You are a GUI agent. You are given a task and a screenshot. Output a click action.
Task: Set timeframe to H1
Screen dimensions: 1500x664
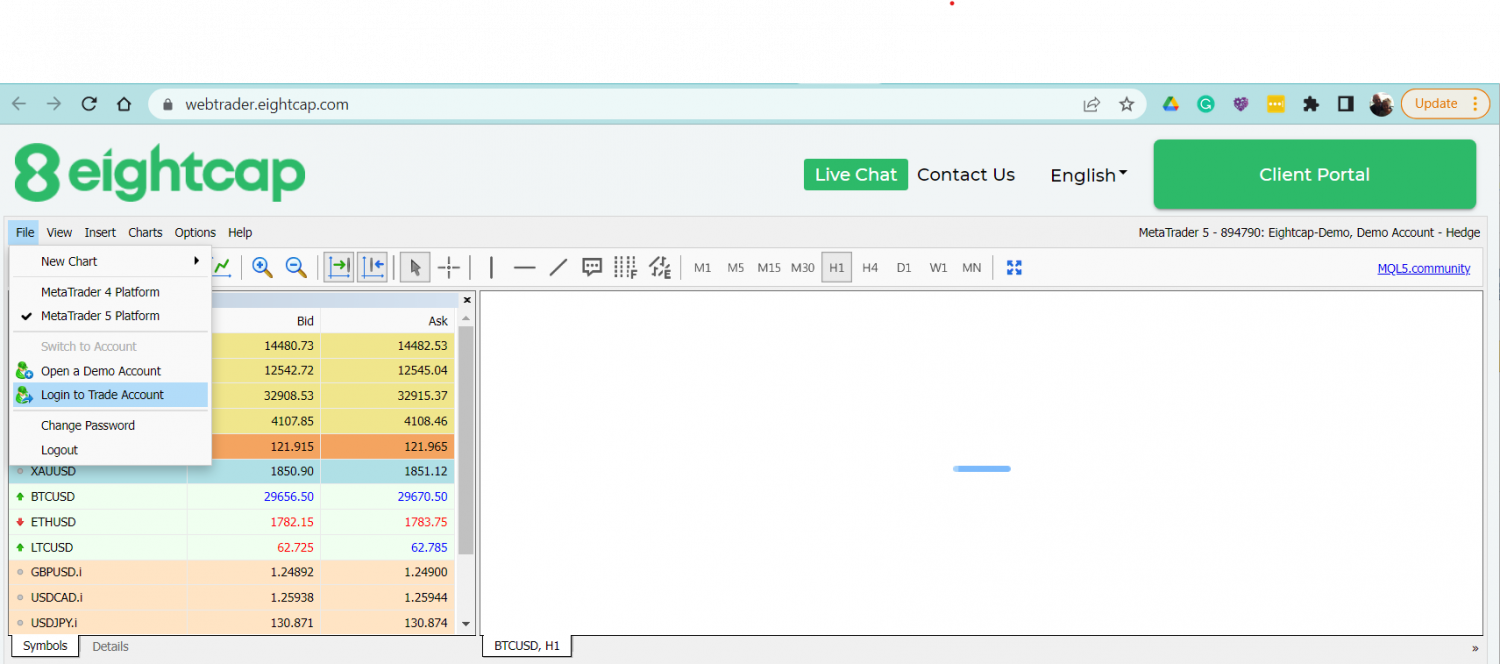837,268
